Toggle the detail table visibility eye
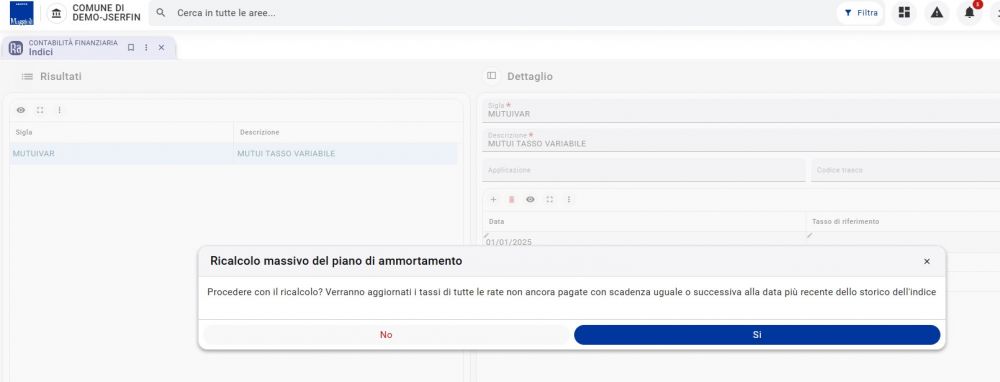The image size is (1000, 382). [530, 200]
